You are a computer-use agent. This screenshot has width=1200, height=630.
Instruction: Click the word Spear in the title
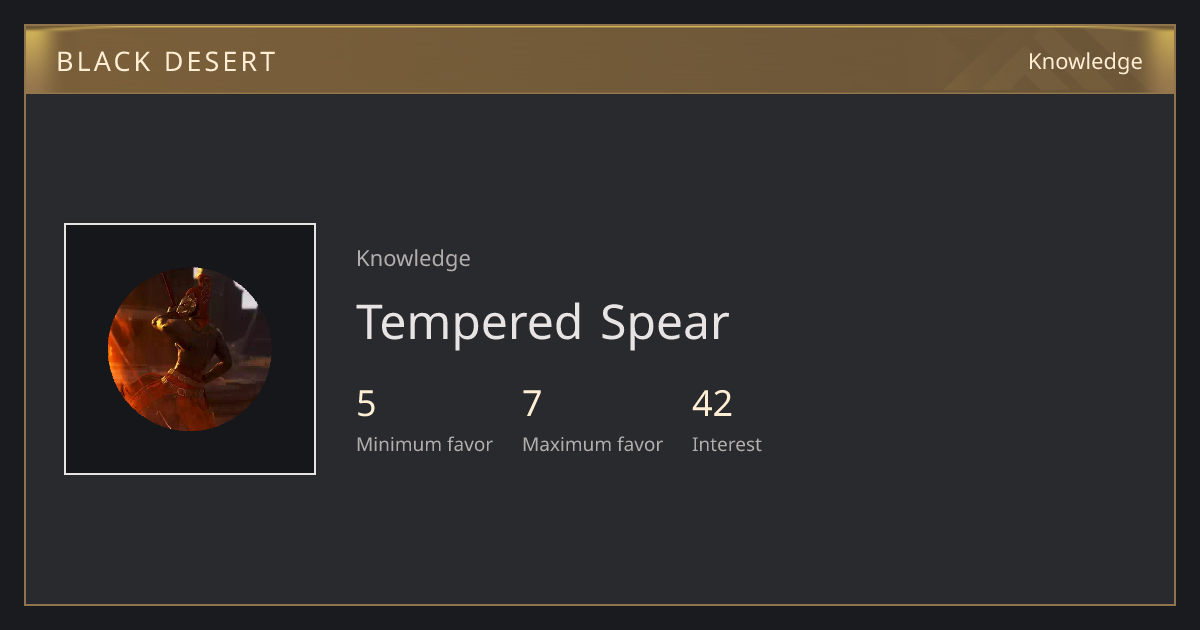pos(665,324)
